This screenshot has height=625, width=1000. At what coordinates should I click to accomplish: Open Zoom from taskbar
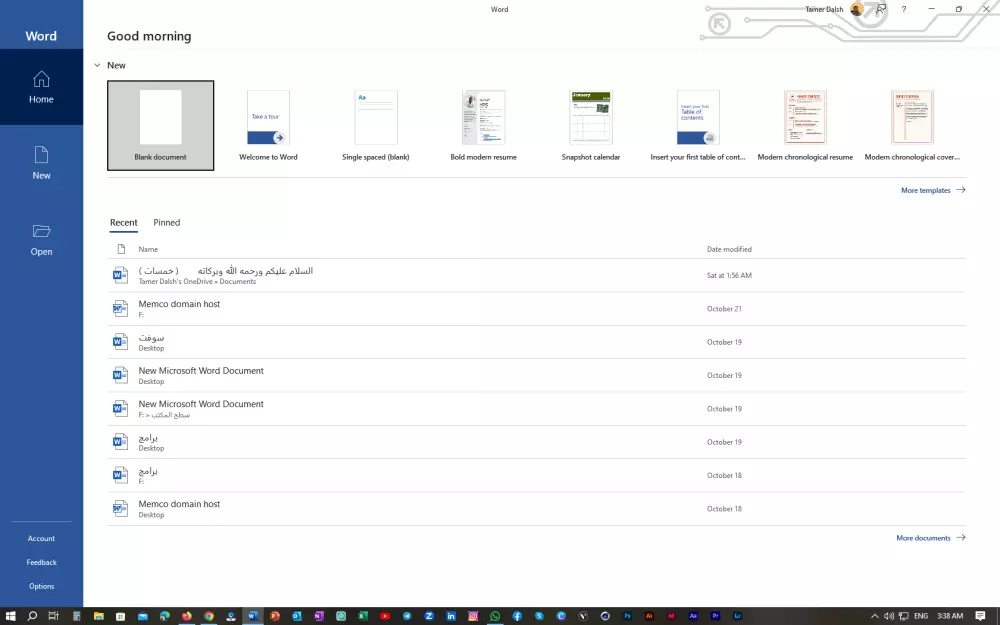[x=429, y=616]
